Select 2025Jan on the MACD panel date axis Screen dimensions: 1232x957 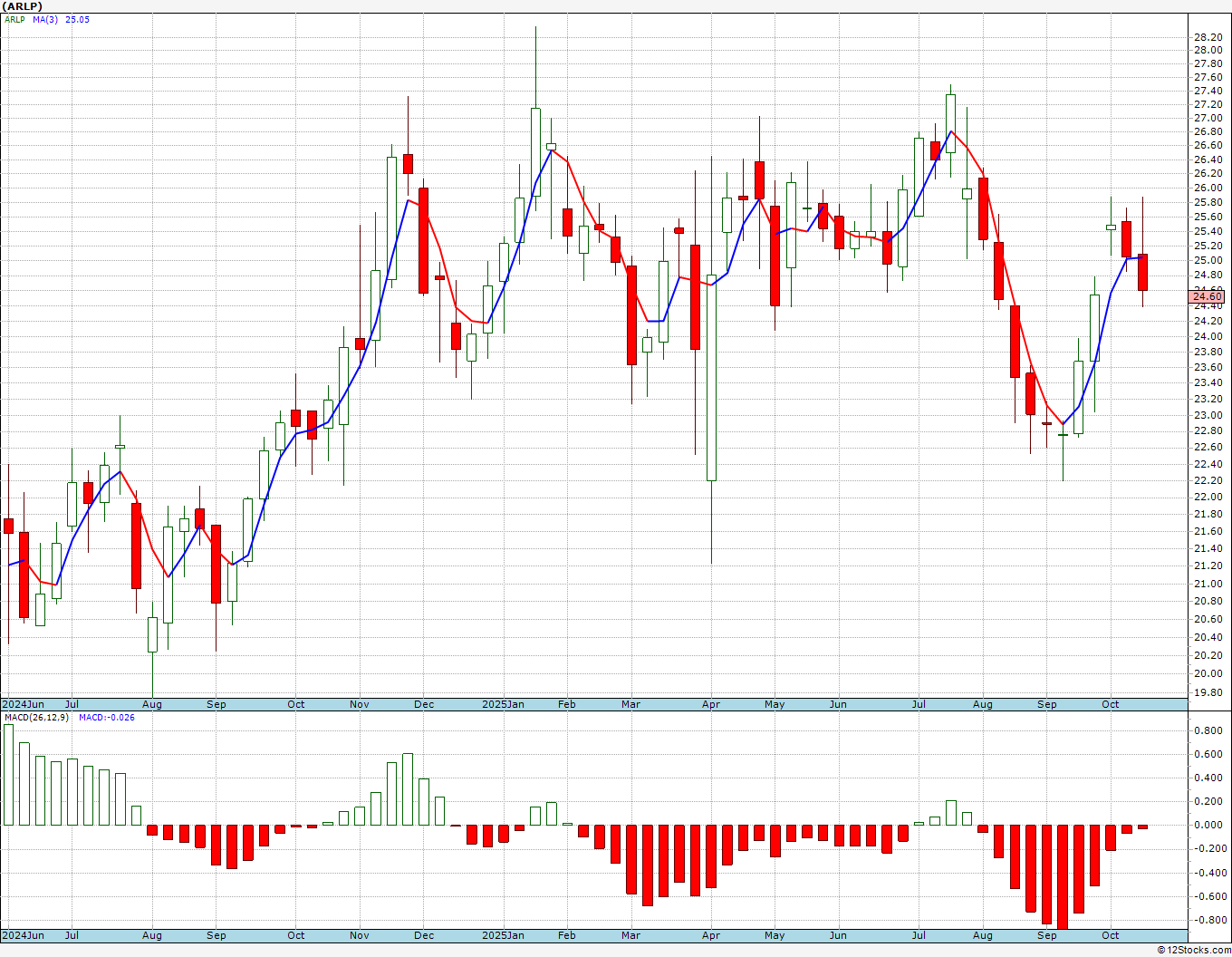tap(503, 935)
